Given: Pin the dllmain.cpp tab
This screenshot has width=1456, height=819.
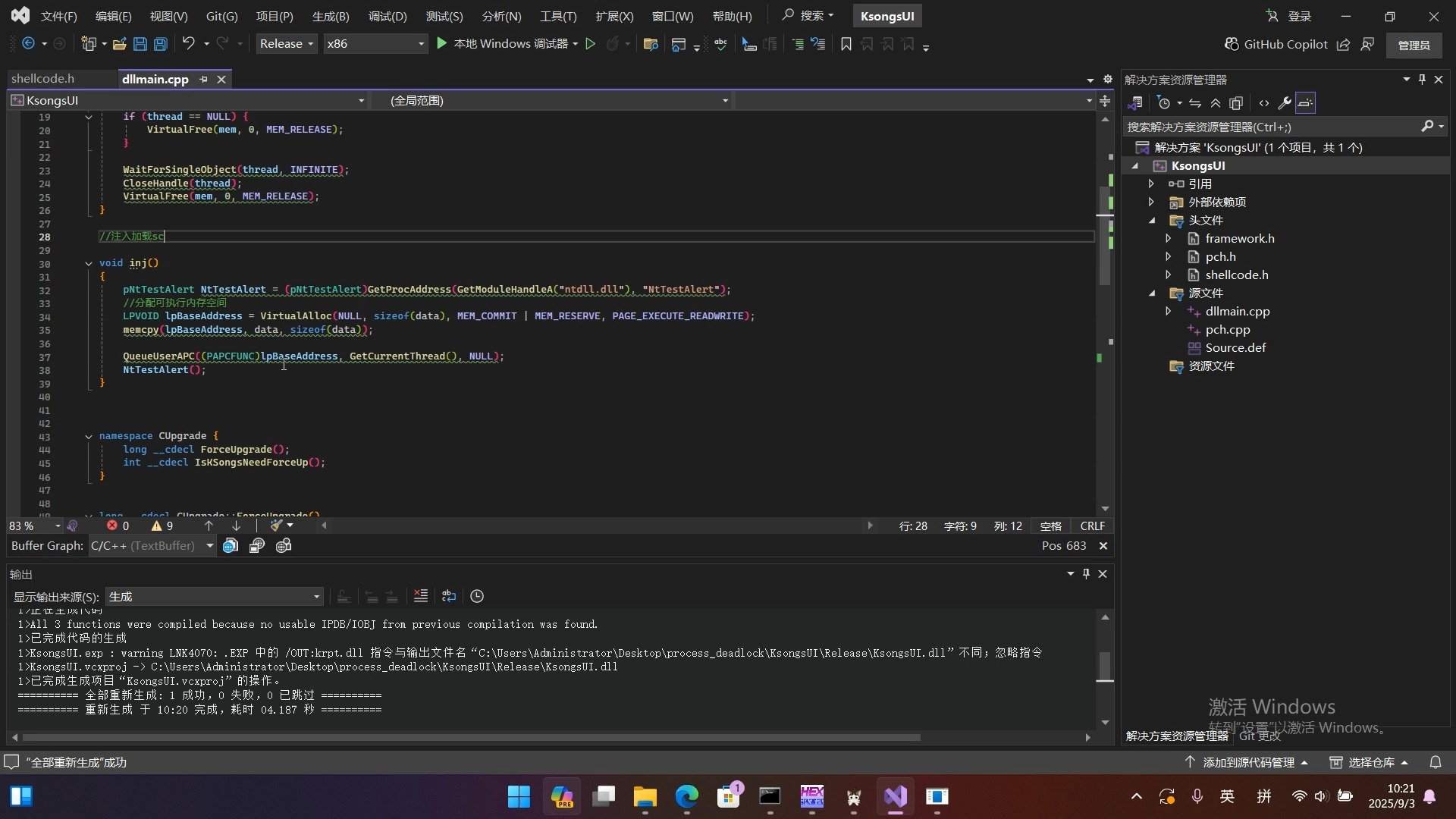Looking at the screenshot, I should pos(203,79).
